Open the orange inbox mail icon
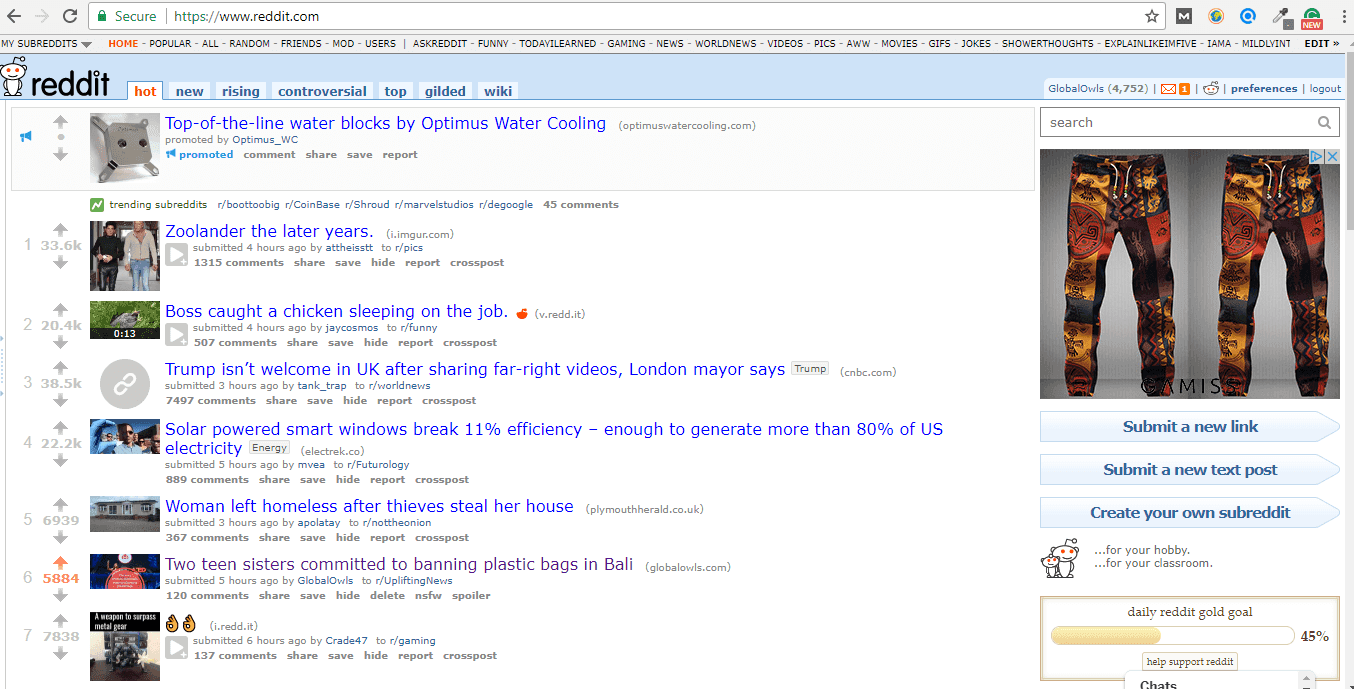The width and height of the screenshot is (1354, 689). click(x=1168, y=89)
